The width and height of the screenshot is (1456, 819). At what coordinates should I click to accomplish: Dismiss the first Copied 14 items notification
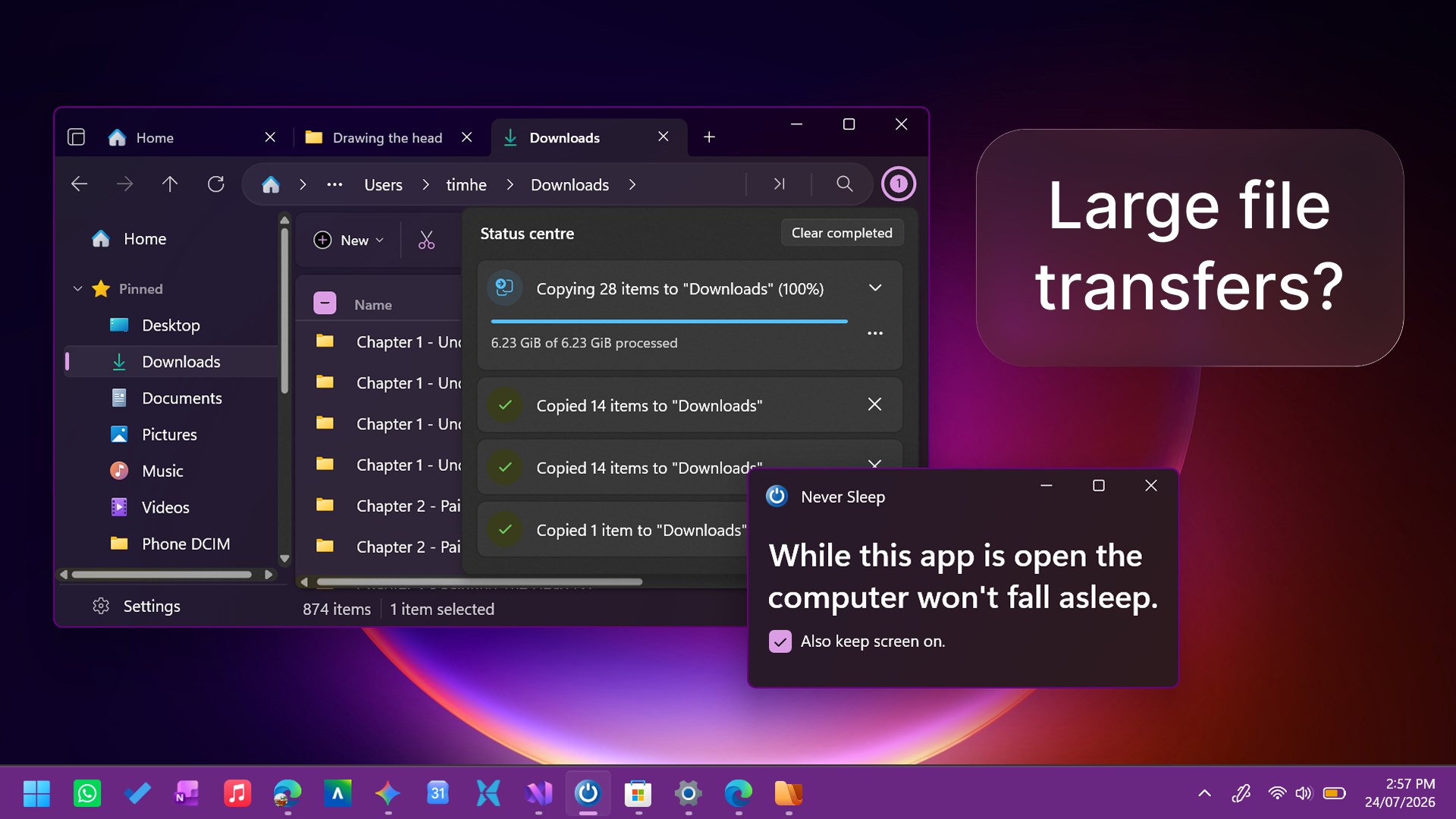(874, 404)
